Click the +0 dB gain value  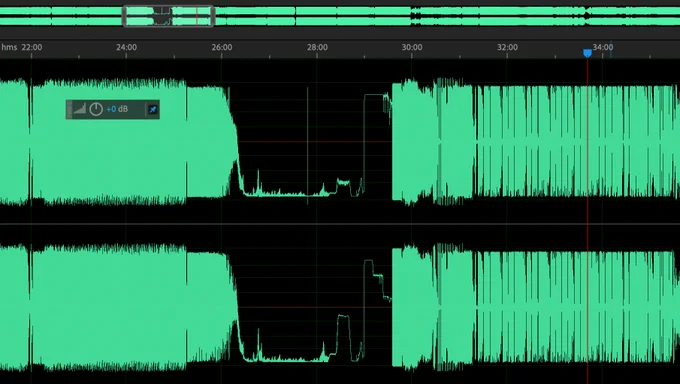pos(117,109)
